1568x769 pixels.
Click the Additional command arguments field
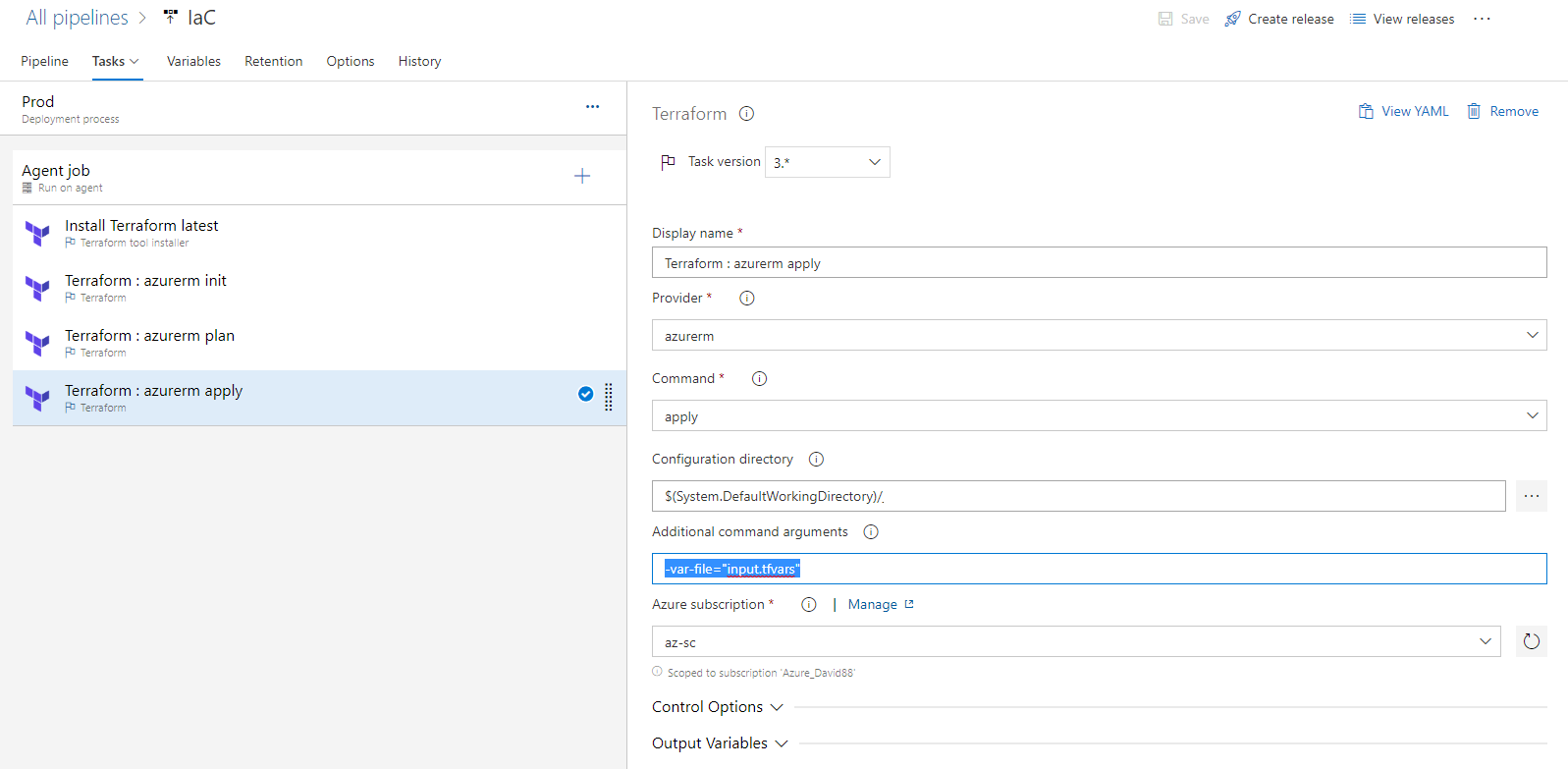[x=1100, y=569]
